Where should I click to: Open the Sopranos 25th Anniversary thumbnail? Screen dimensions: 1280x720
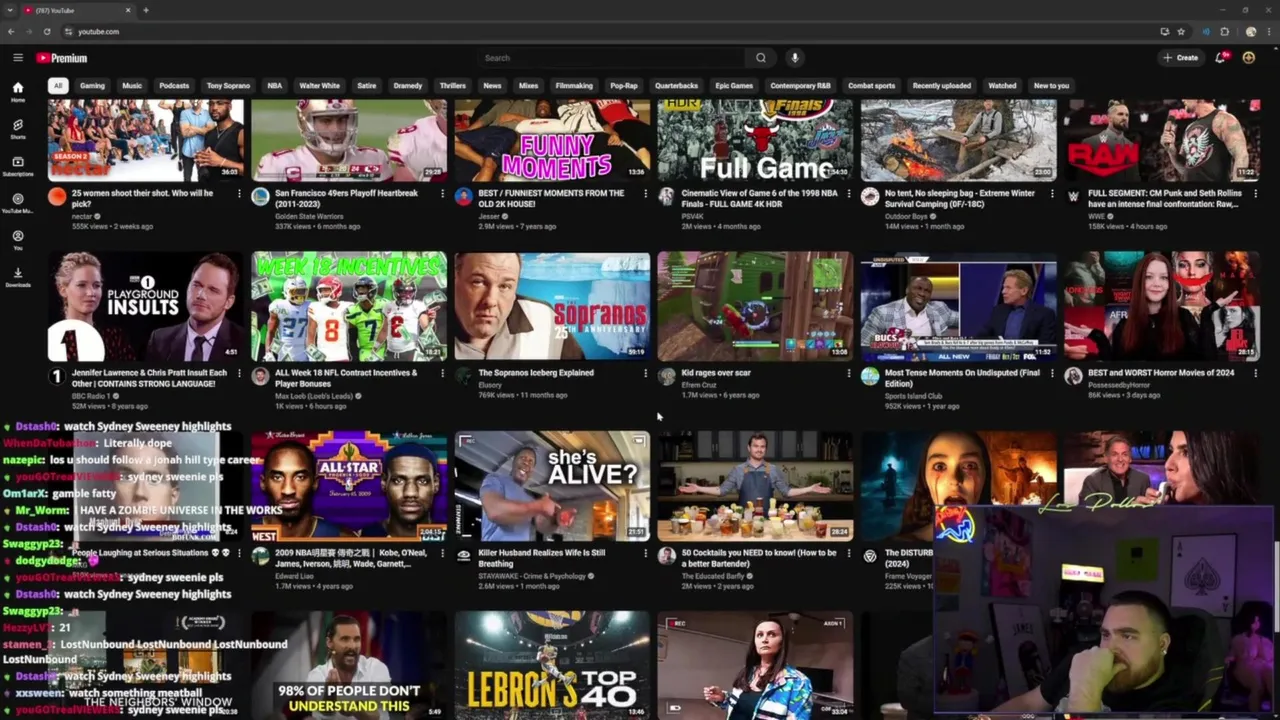click(x=552, y=306)
